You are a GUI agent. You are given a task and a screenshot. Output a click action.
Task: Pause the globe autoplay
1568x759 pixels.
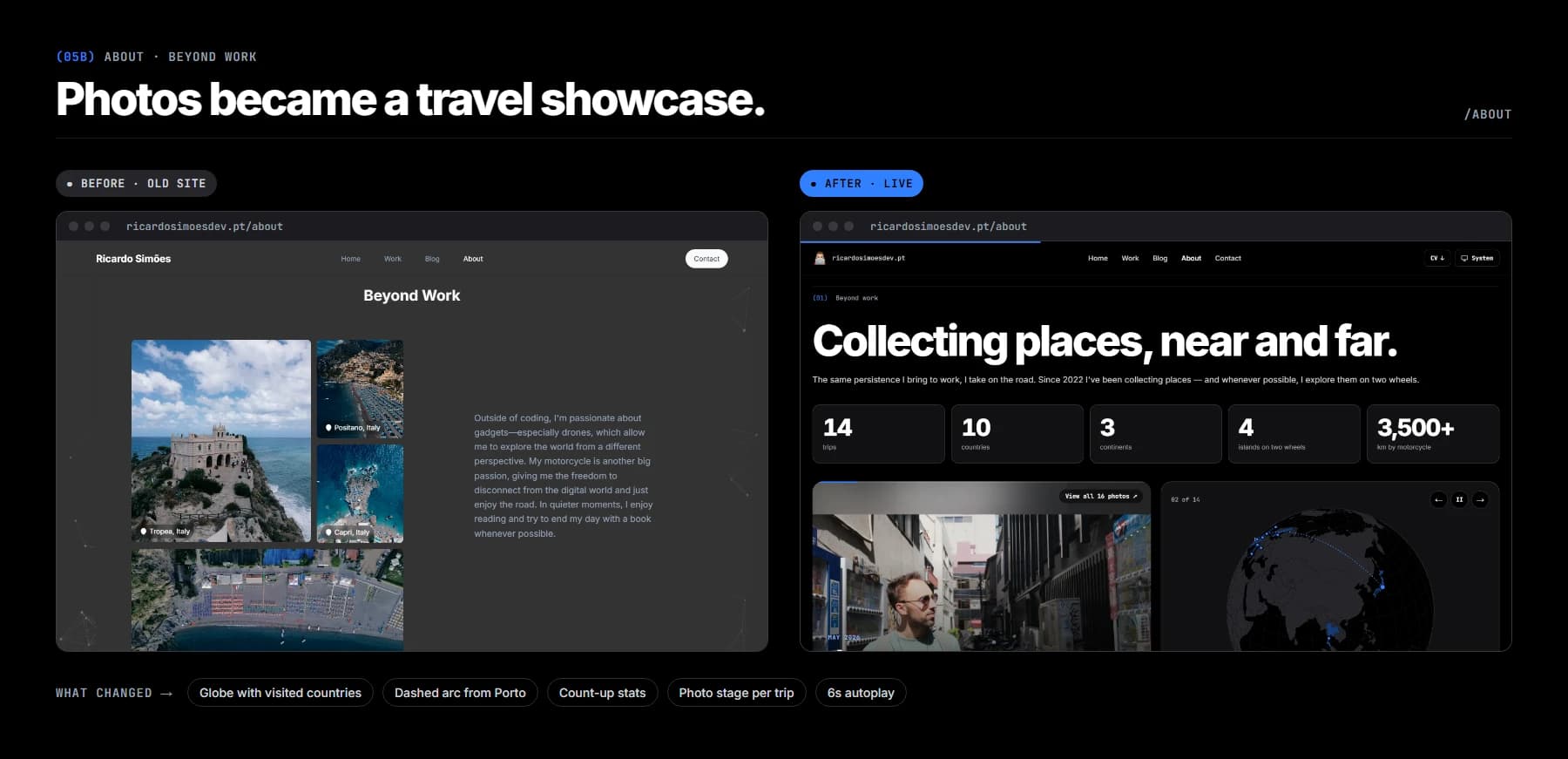(1459, 499)
